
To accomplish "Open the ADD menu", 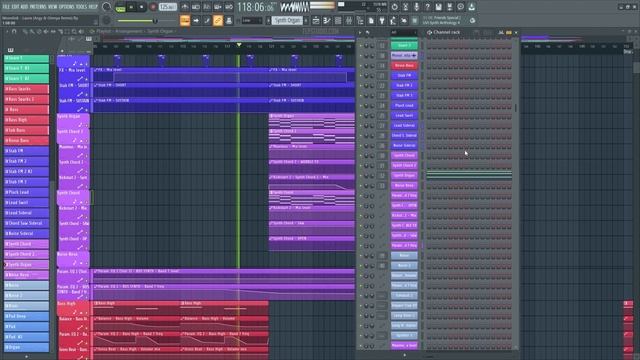I will click(x=24, y=7).
